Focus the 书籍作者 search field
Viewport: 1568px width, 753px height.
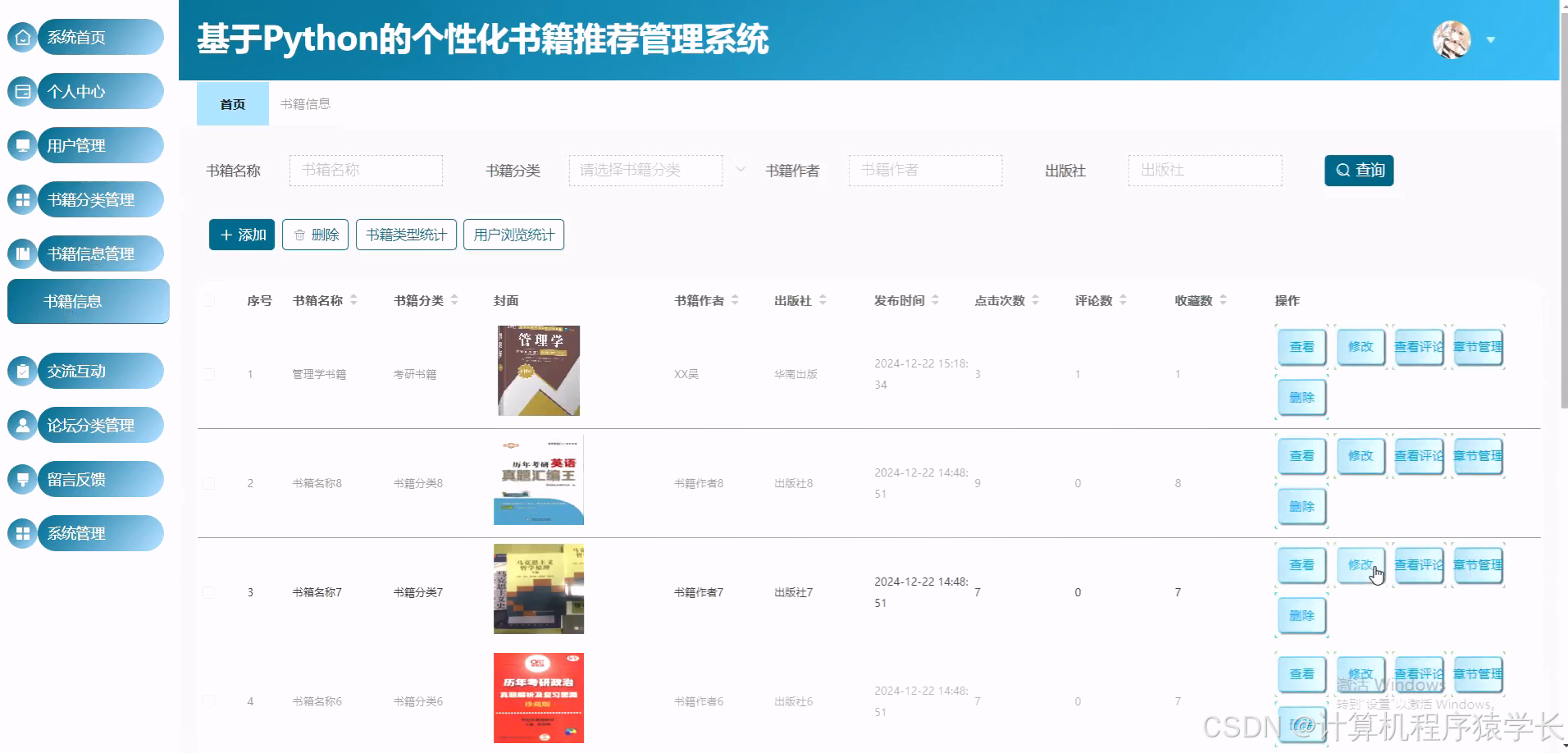coord(925,170)
